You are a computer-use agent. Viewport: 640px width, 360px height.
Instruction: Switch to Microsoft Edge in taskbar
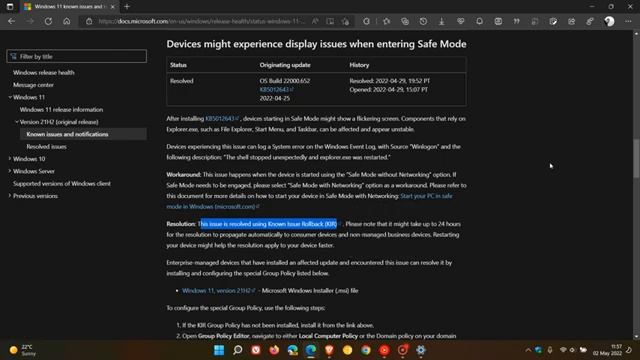coord(311,350)
